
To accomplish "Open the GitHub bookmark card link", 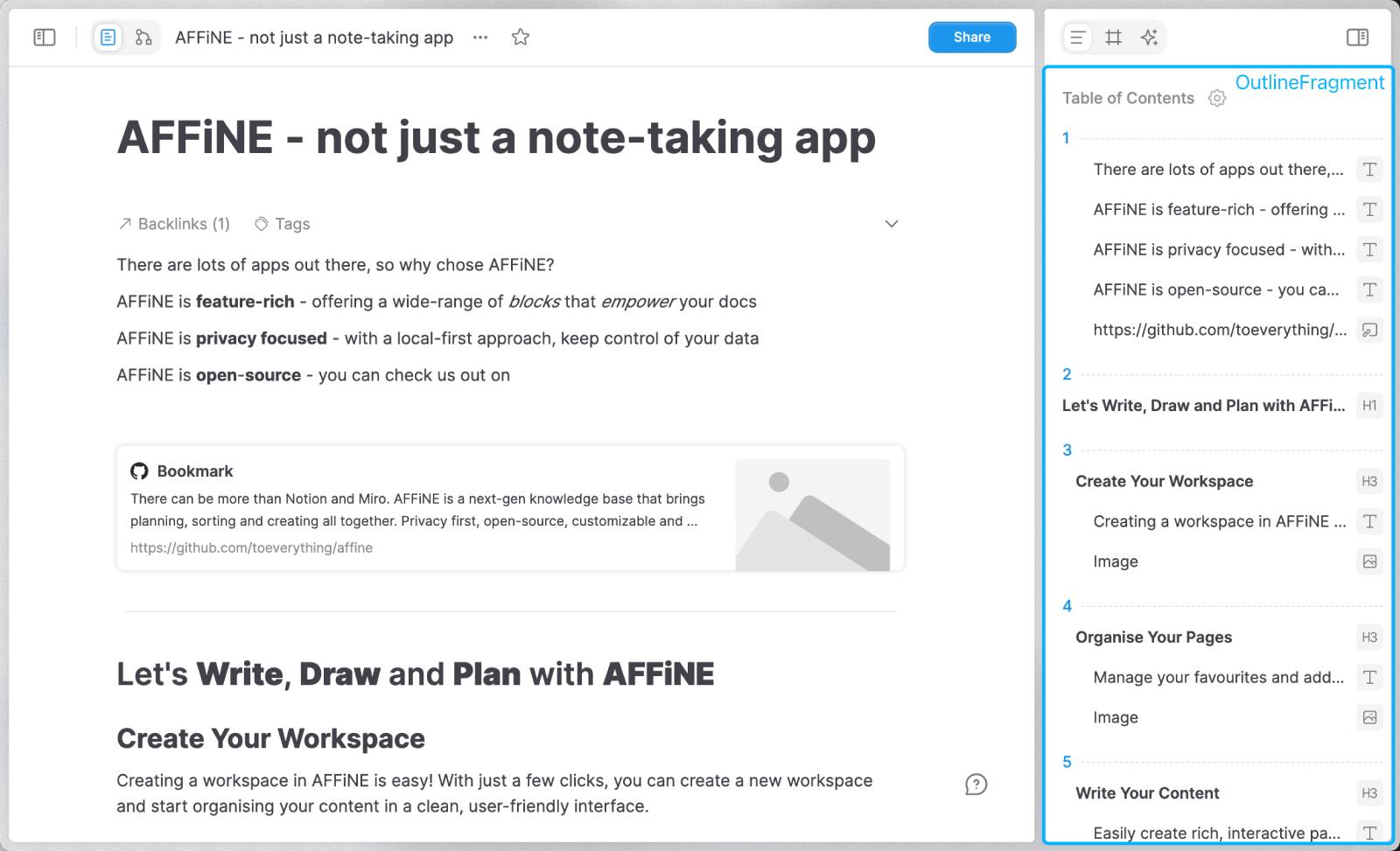I will coord(420,509).
